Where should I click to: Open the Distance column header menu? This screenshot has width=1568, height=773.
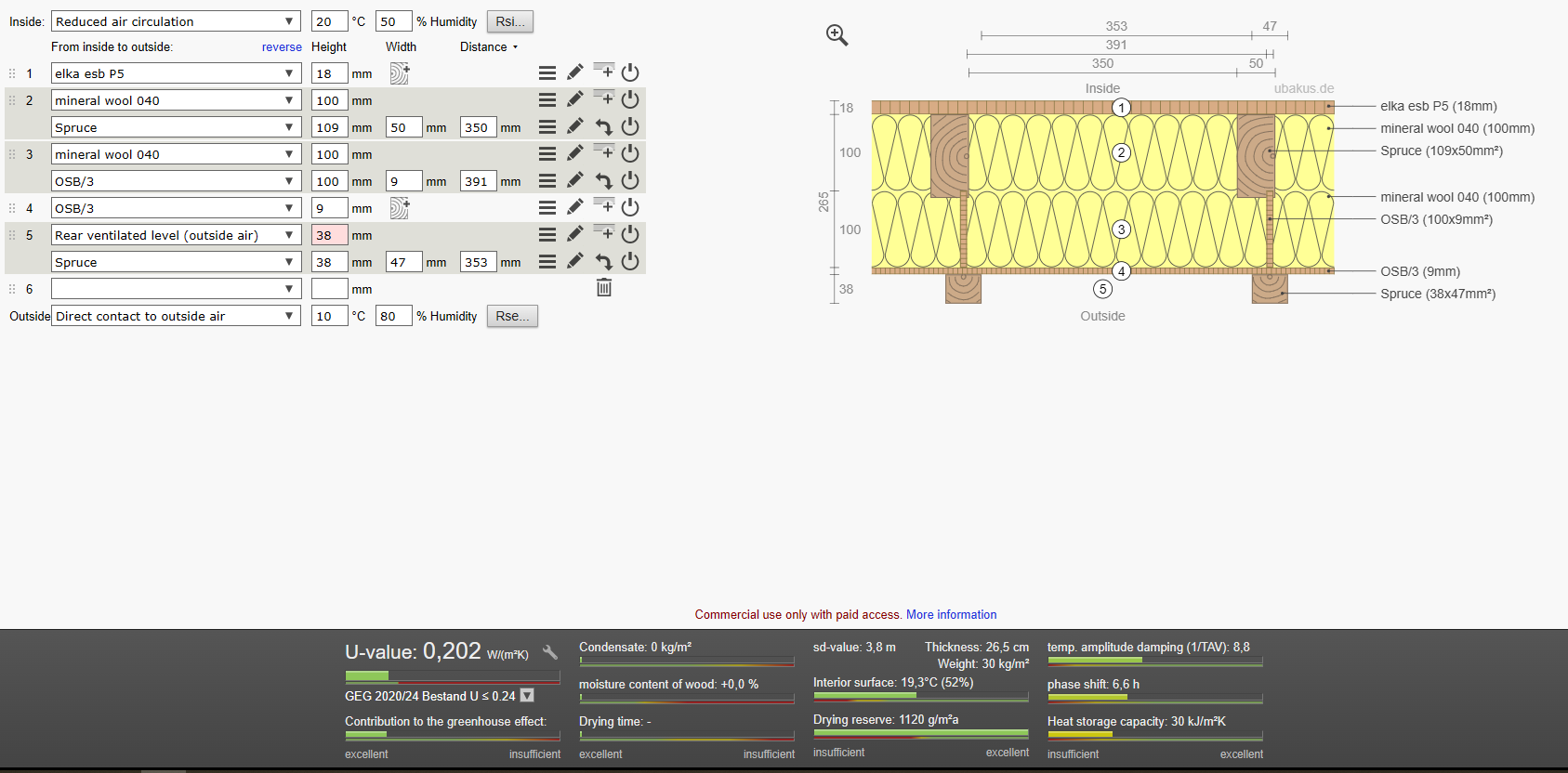[489, 46]
